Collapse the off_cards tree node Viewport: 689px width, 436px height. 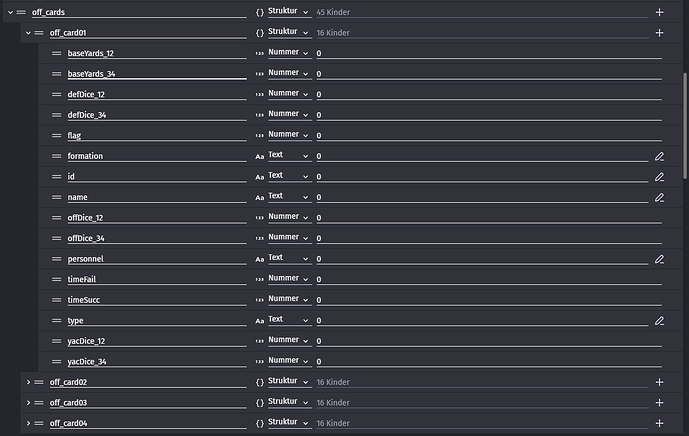(x=9, y=12)
